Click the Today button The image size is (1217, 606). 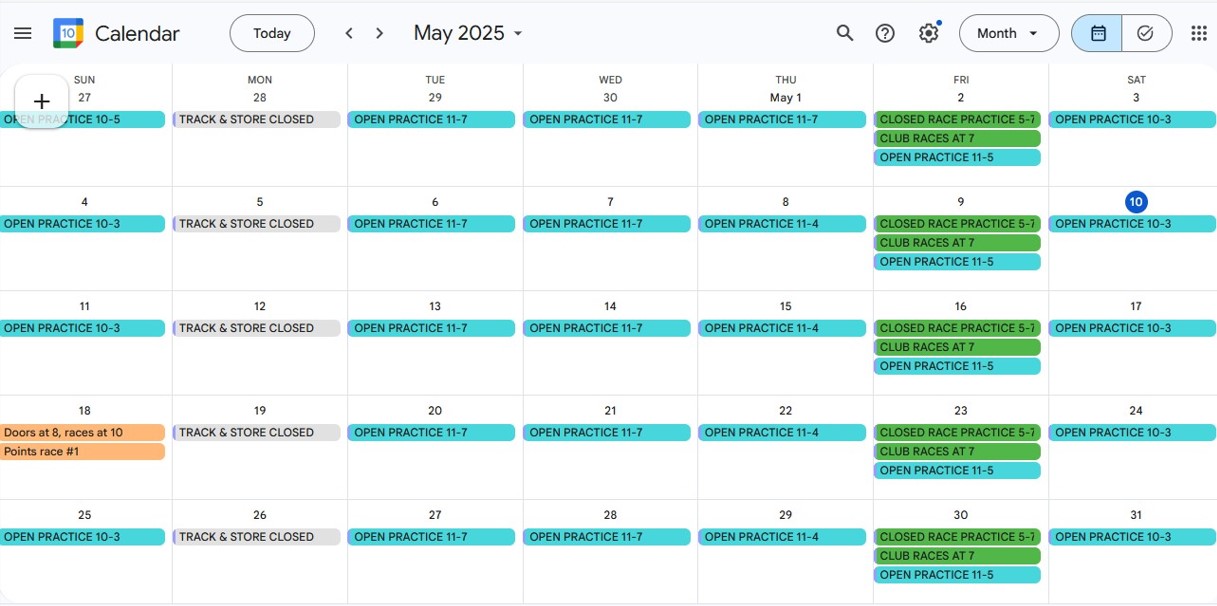(x=272, y=33)
